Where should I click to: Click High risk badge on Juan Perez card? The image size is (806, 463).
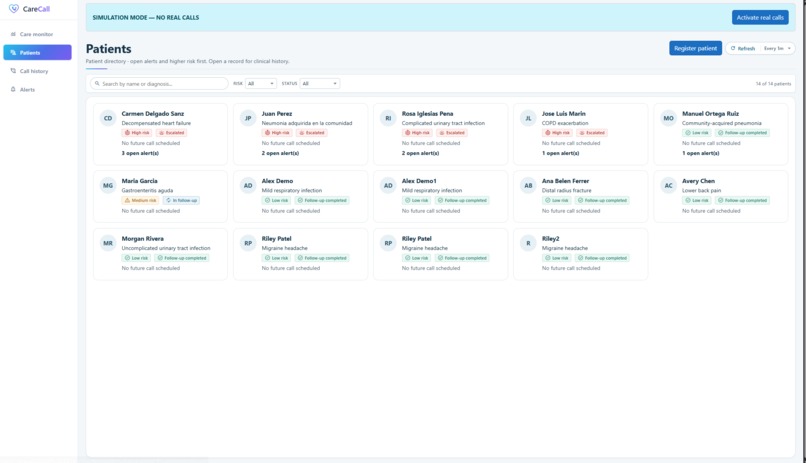tap(277, 133)
